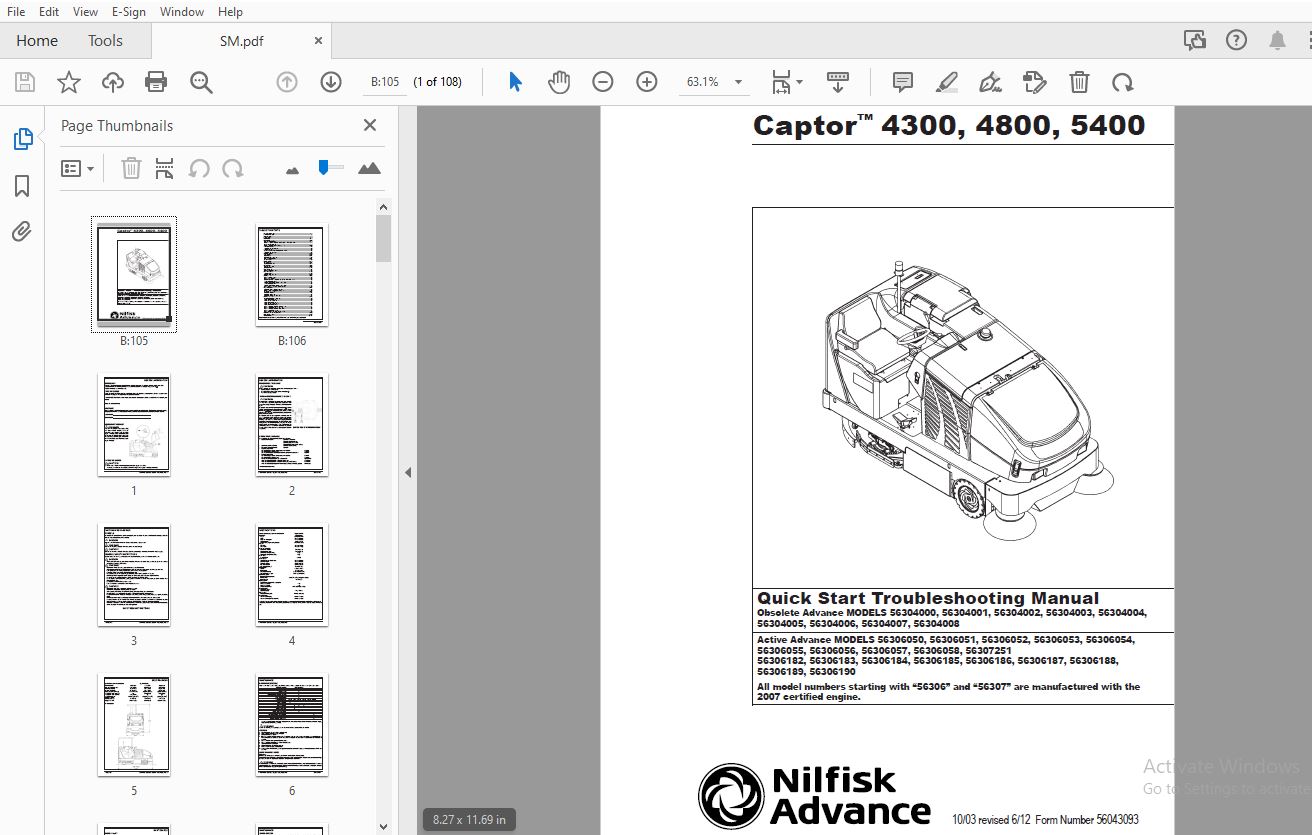Open the Window menu
The height and width of the screenshot is (835, 1312).
182,11
